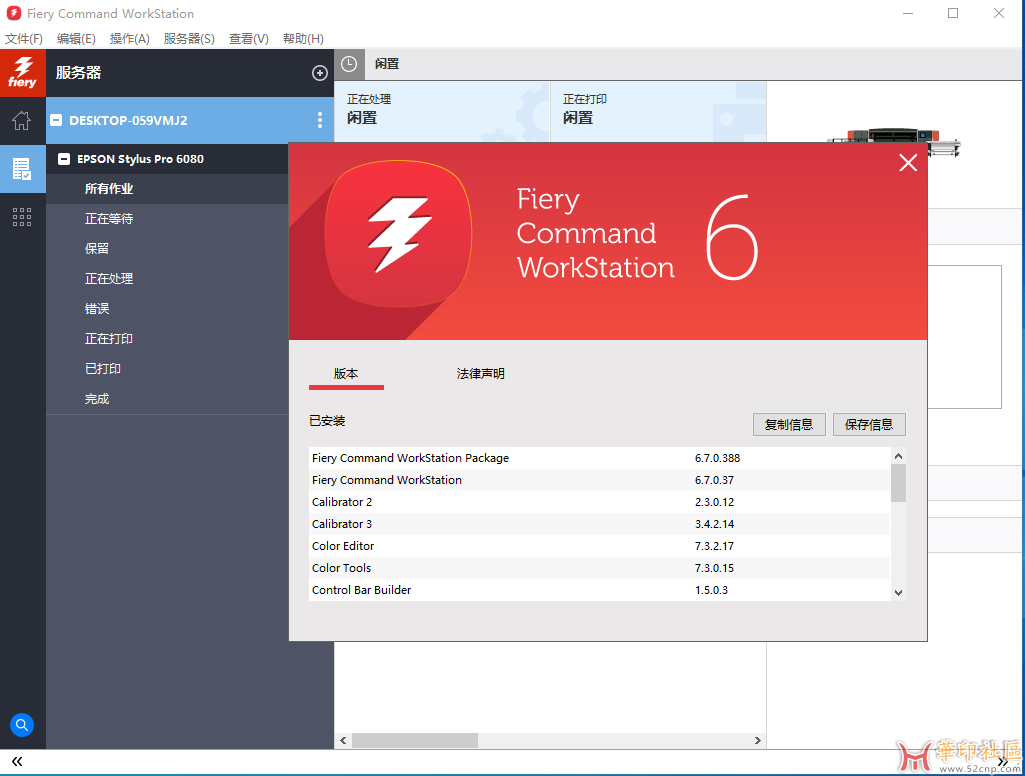Switch to the 版本 tab
Viewport: 1025px width, 776px height.
(x=346, y=373)
